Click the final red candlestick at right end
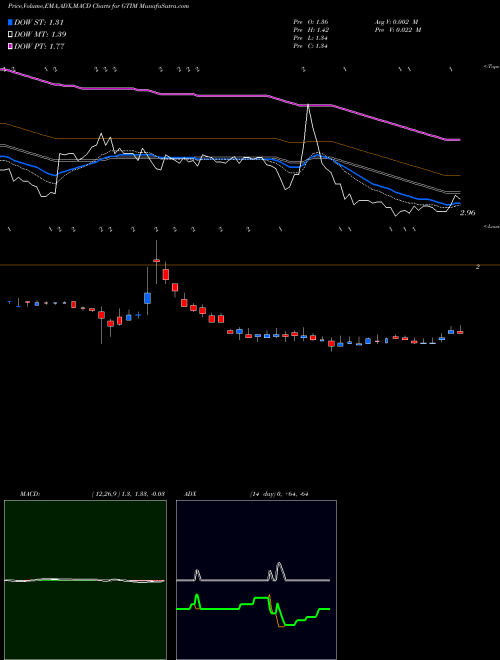The height and width of the screenshot is (660, 500). (x=460, y=332)
